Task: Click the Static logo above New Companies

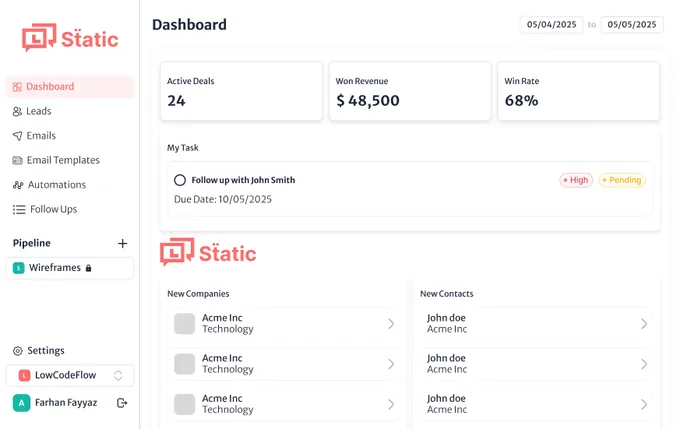Action: (208, 252)
